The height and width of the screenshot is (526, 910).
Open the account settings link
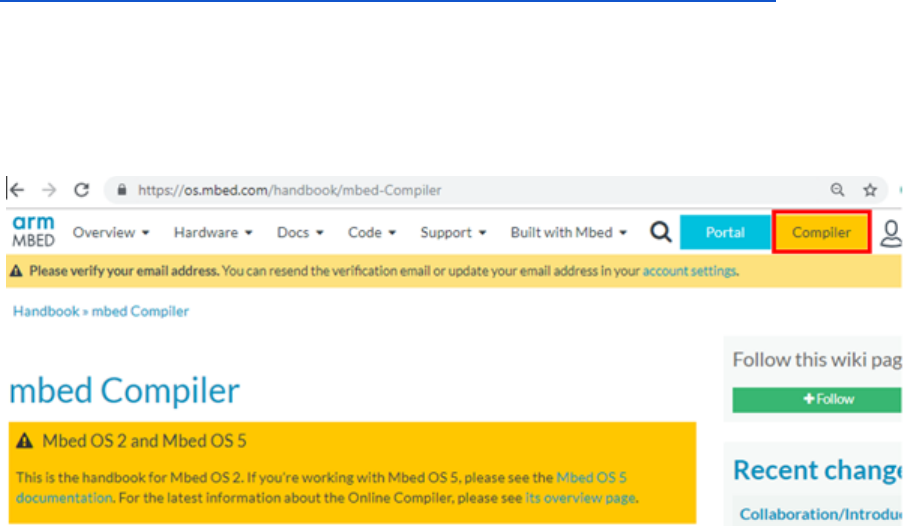coord(689,271)
